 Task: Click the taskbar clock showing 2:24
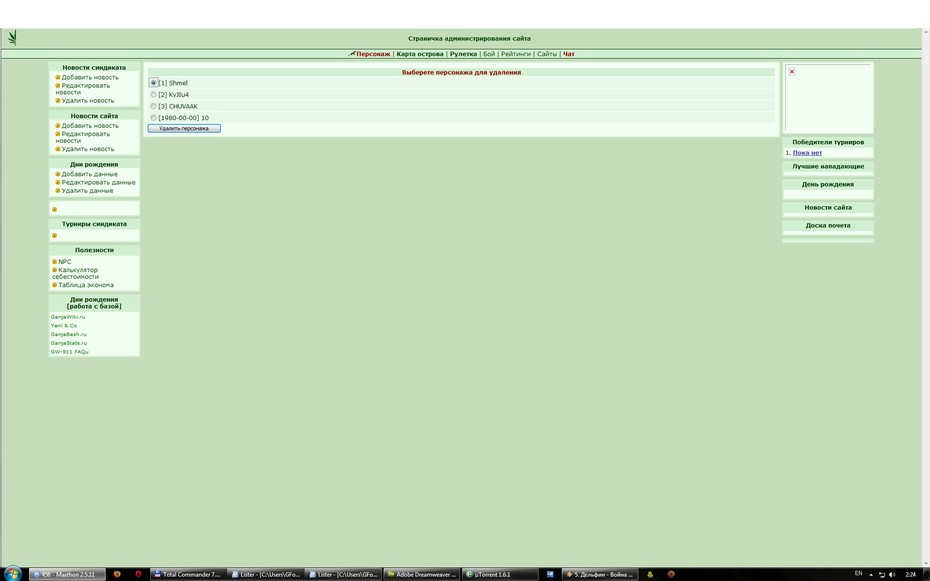click(910, 574)
